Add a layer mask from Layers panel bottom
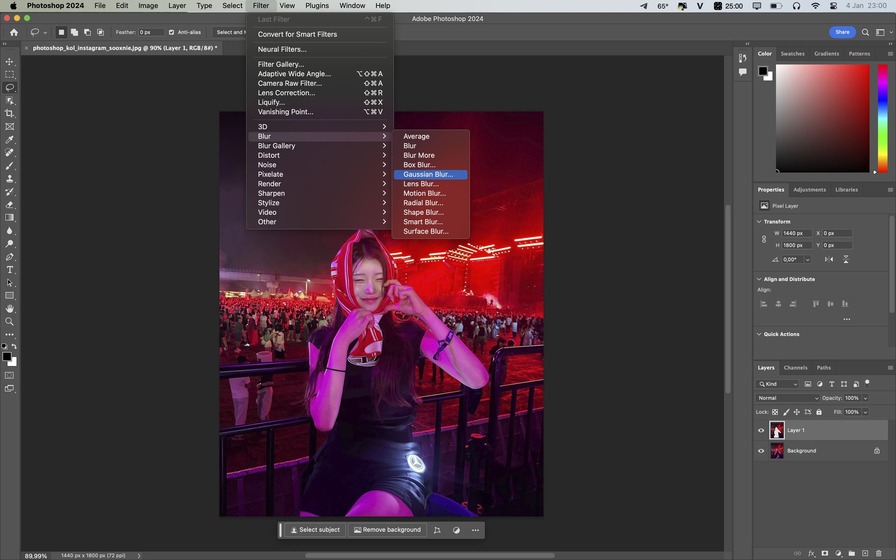This screenshot has height=560, width=896. pos(825,553)
